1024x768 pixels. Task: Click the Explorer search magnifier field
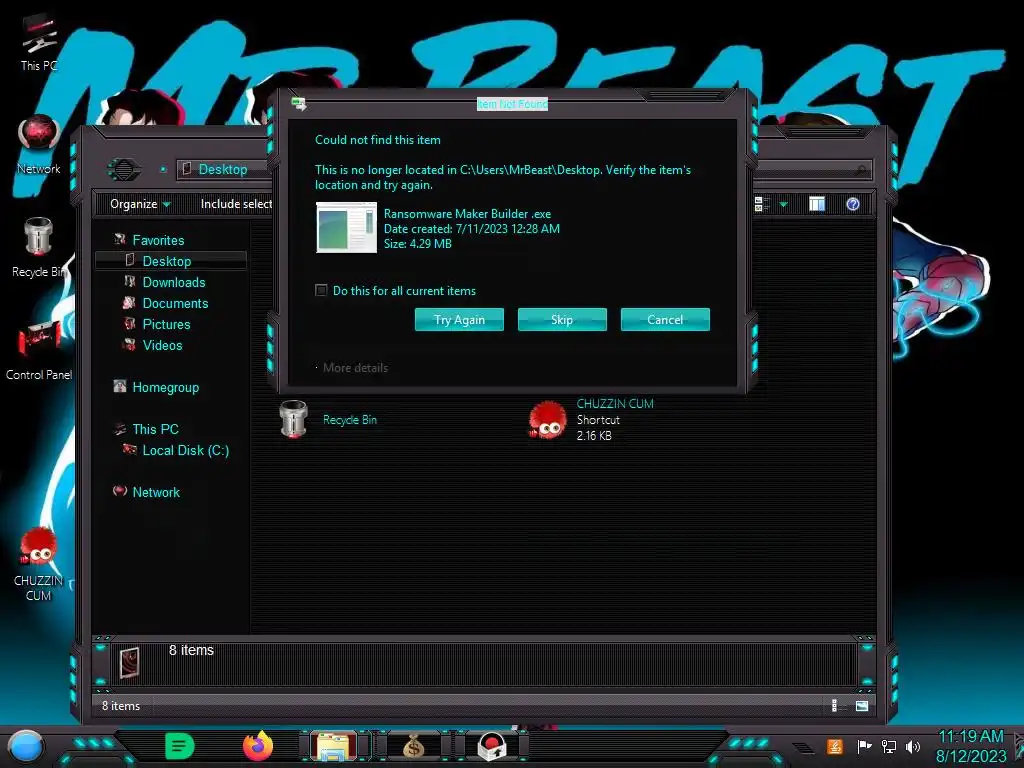point(861,170)
